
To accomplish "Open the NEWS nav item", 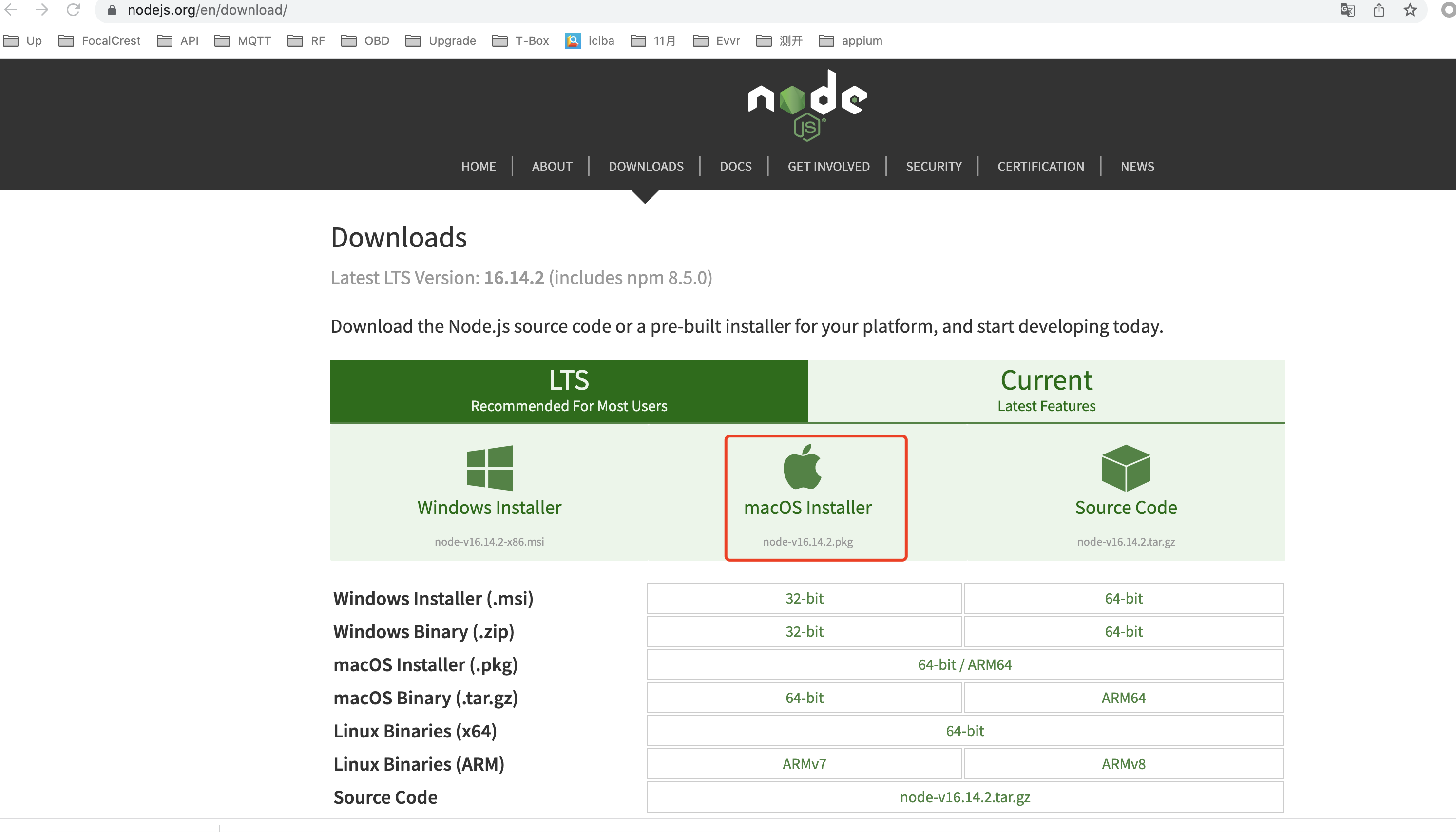I will tap(1137, 166).
